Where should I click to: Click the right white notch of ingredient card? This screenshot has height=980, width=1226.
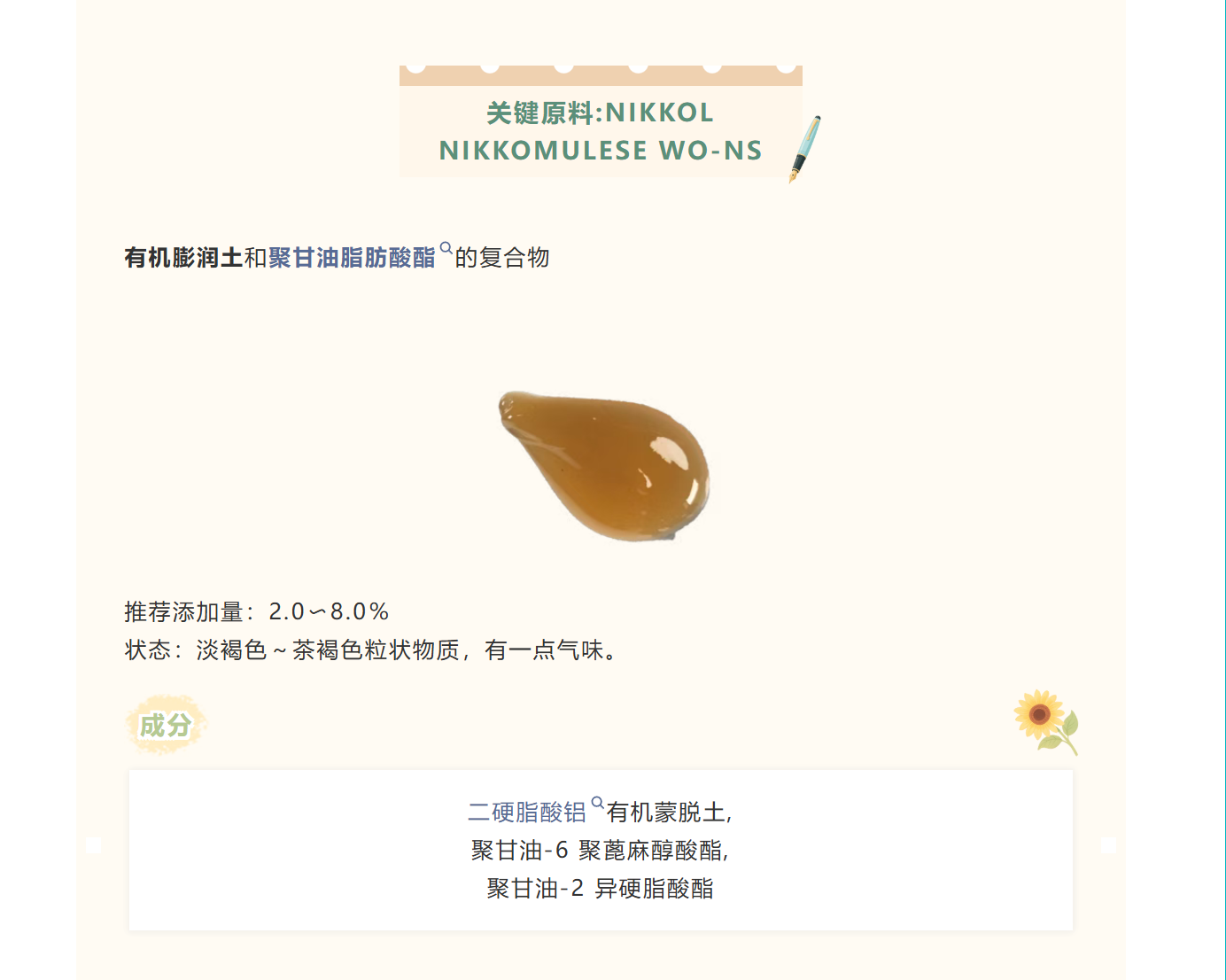pos(1108,845)
